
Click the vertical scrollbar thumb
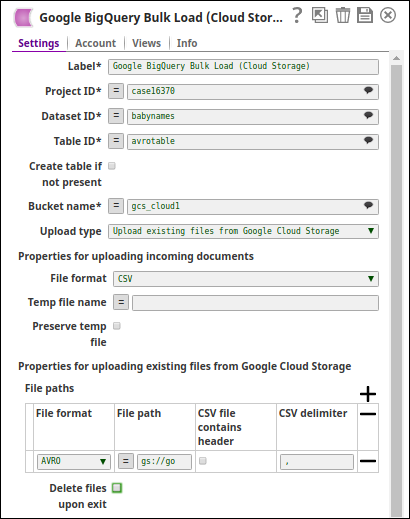[396, 290]
